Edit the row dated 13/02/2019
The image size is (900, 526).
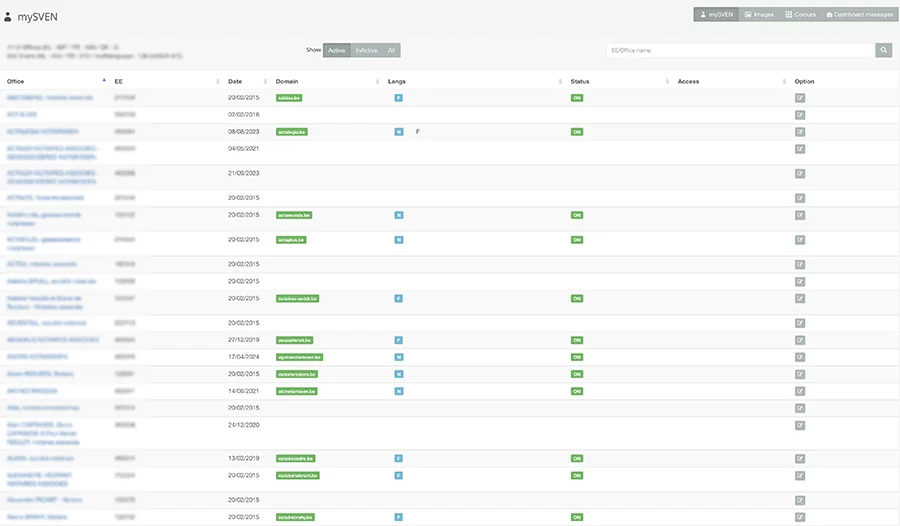(x=800, y=459)
